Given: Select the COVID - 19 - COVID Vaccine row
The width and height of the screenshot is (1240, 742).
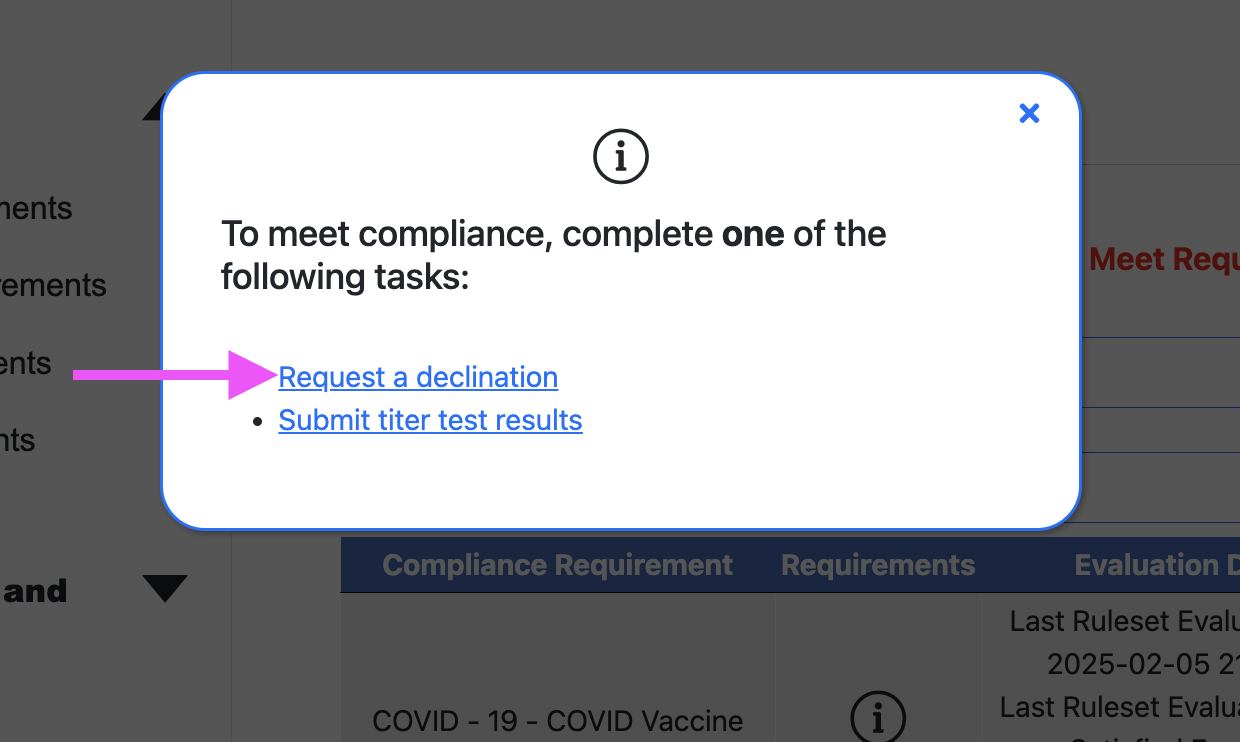Looking at the screenshot, I should coord(557,720).
